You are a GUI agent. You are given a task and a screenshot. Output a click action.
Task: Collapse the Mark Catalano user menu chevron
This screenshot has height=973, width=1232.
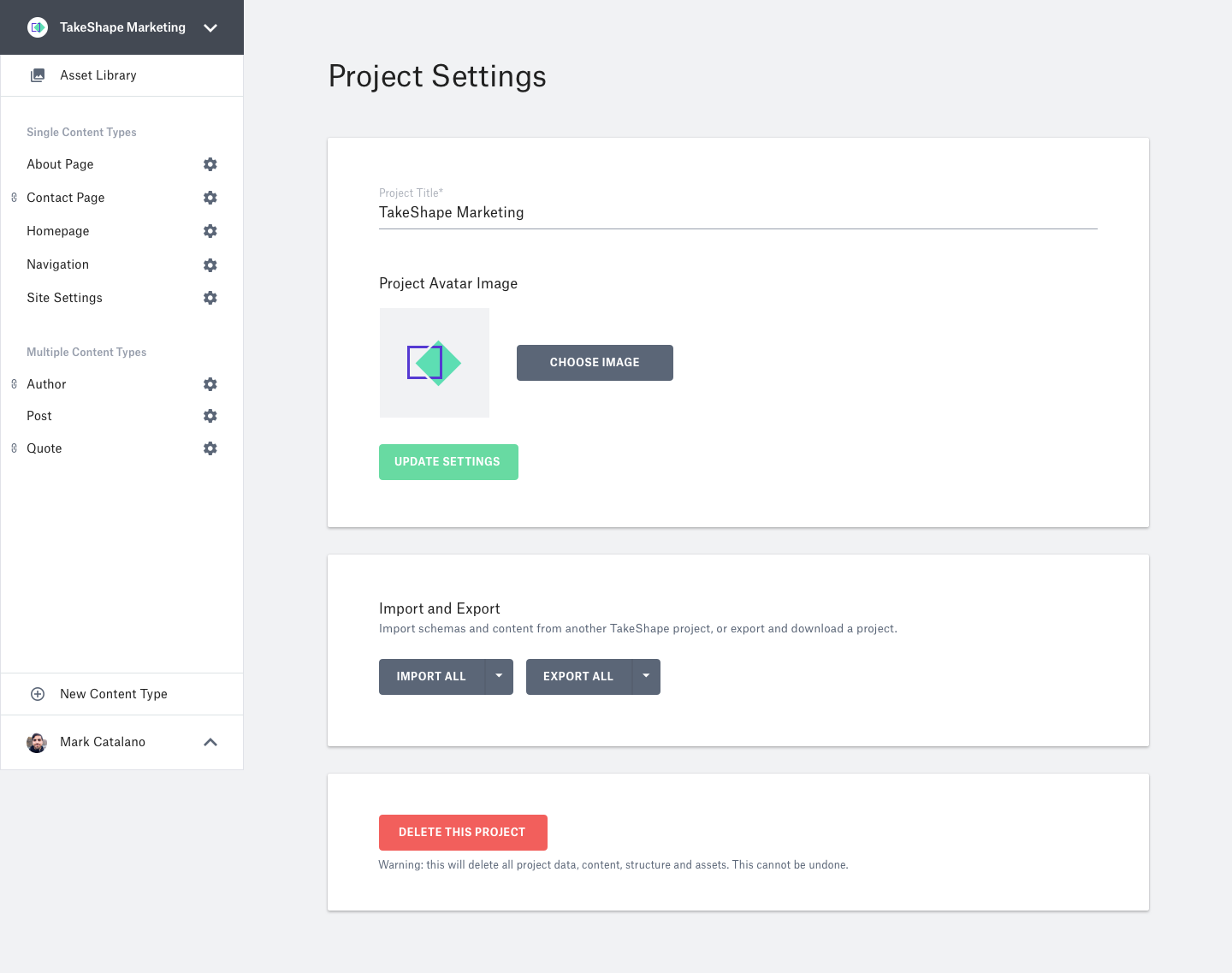[x=210, y=742]
